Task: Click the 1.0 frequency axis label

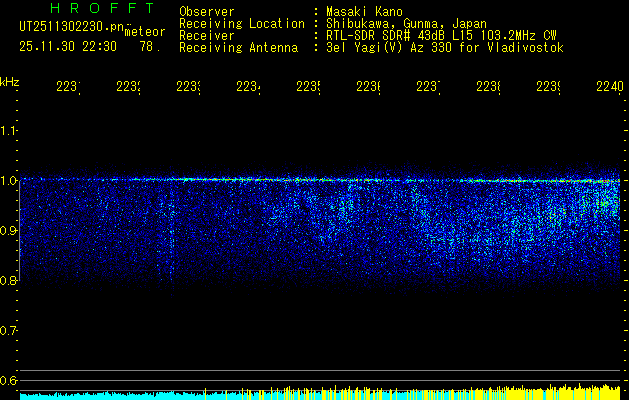Action: tap(8, 180)
